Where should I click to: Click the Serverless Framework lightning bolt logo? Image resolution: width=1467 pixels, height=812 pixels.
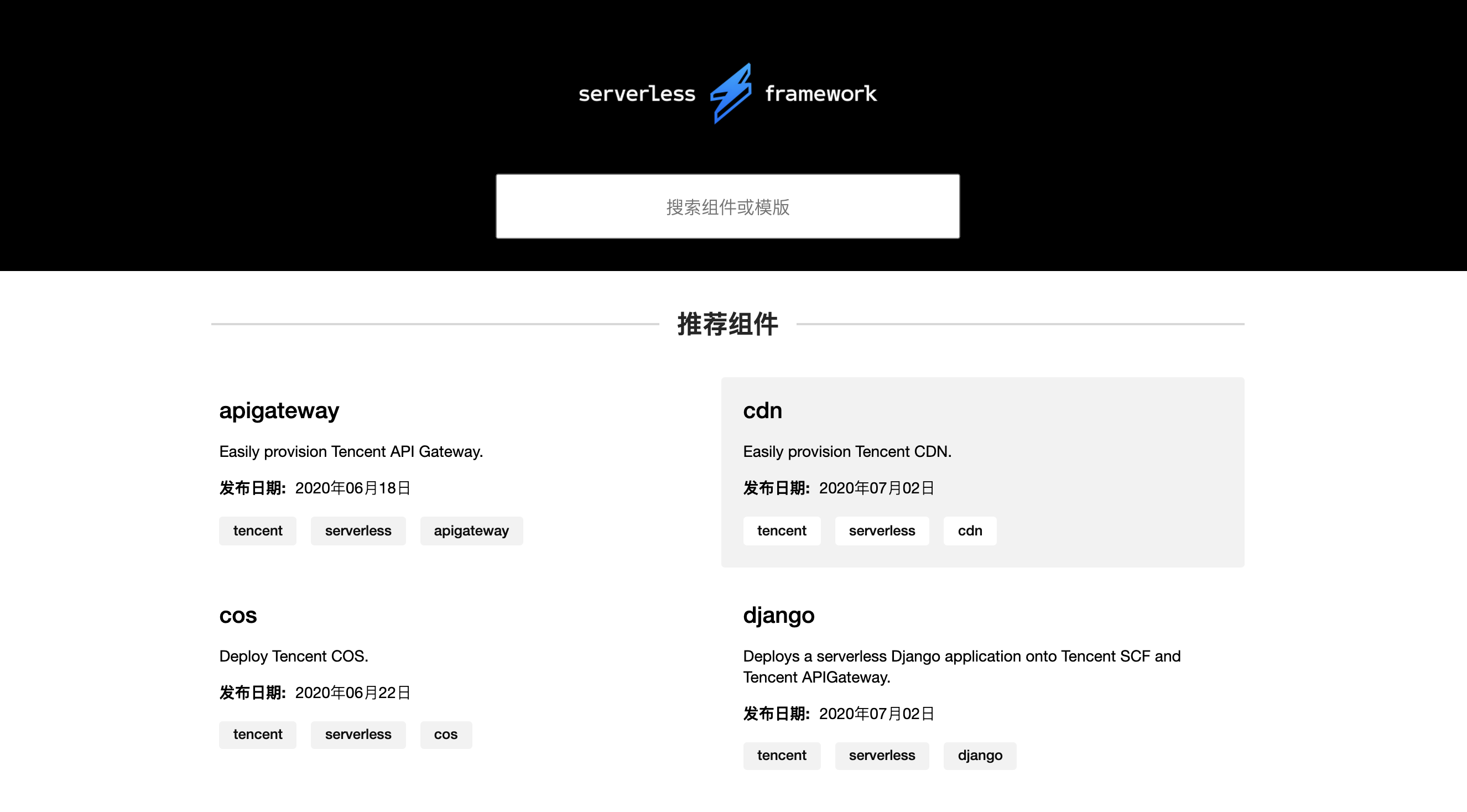[x=731, y=93]
